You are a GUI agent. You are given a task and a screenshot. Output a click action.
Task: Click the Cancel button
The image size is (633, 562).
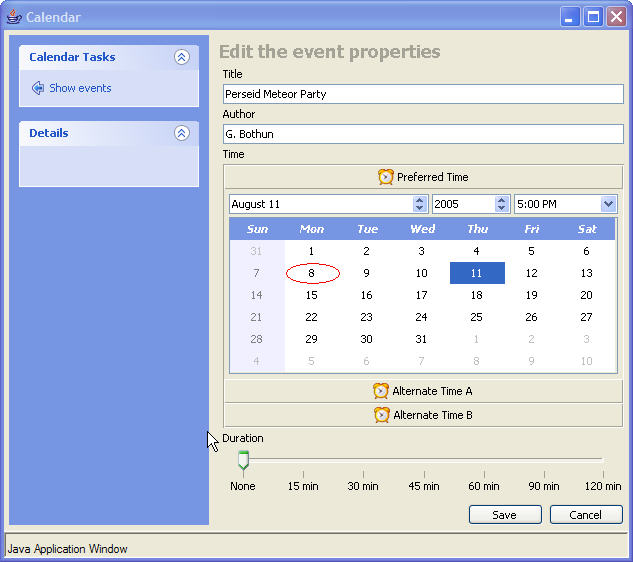point(586,515)
